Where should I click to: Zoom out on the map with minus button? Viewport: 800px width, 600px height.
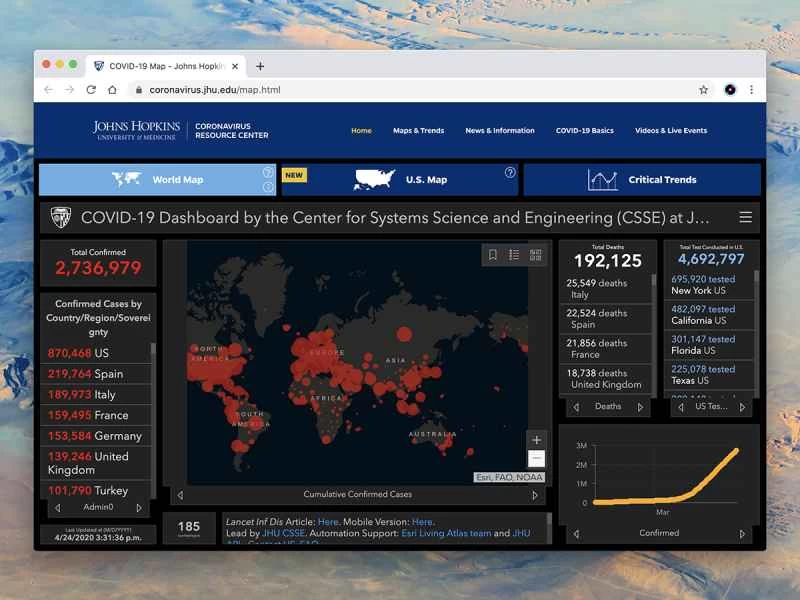(x=537, y=459)
